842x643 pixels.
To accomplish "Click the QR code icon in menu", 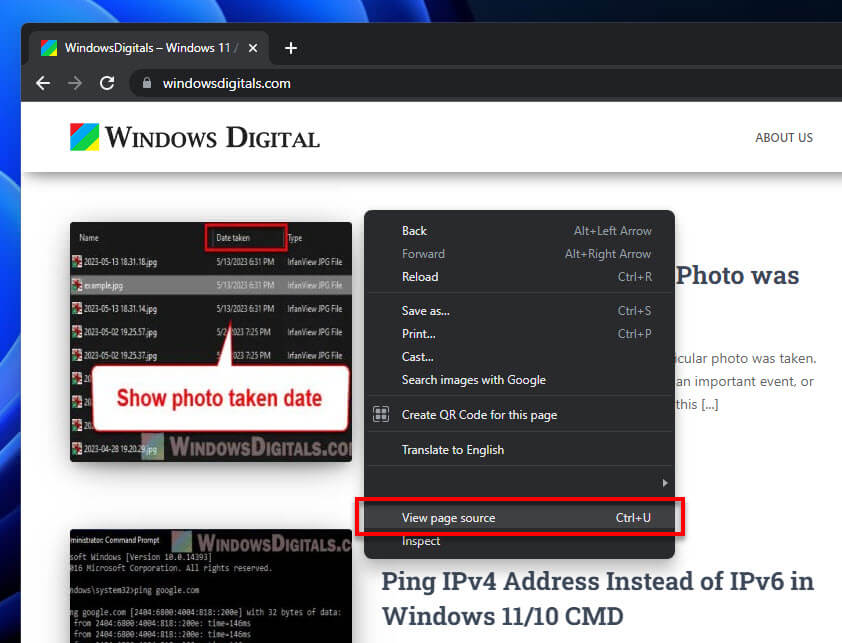I will (381, 414).
